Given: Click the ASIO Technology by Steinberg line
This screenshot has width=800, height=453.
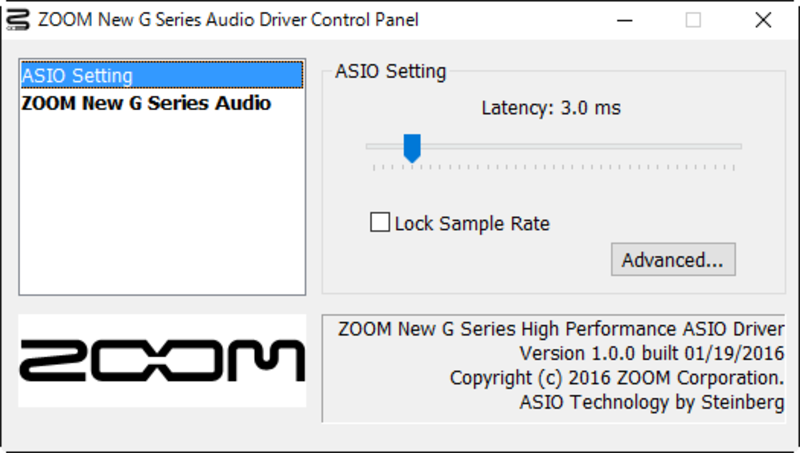Looking at the screenshot, I should tap(652, 402).
